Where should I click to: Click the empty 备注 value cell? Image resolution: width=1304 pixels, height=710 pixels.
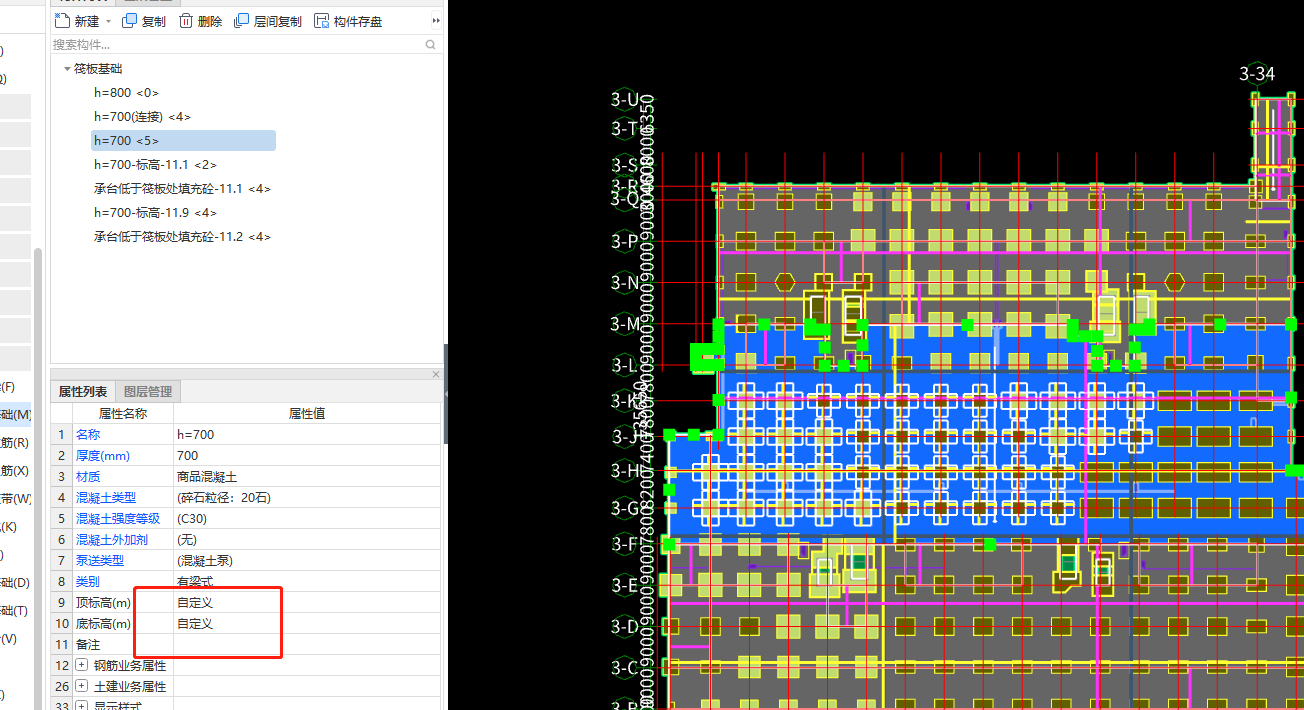click(x=307, y=645)
